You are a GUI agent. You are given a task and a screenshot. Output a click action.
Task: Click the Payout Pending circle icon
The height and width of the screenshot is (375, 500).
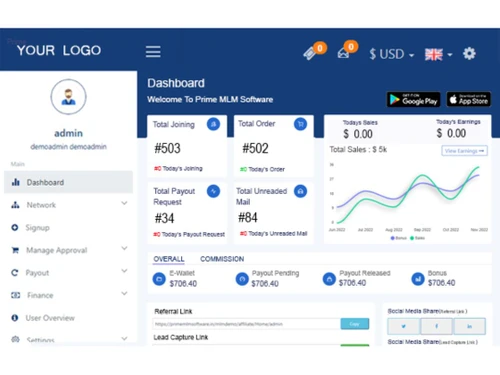[242, 279]
